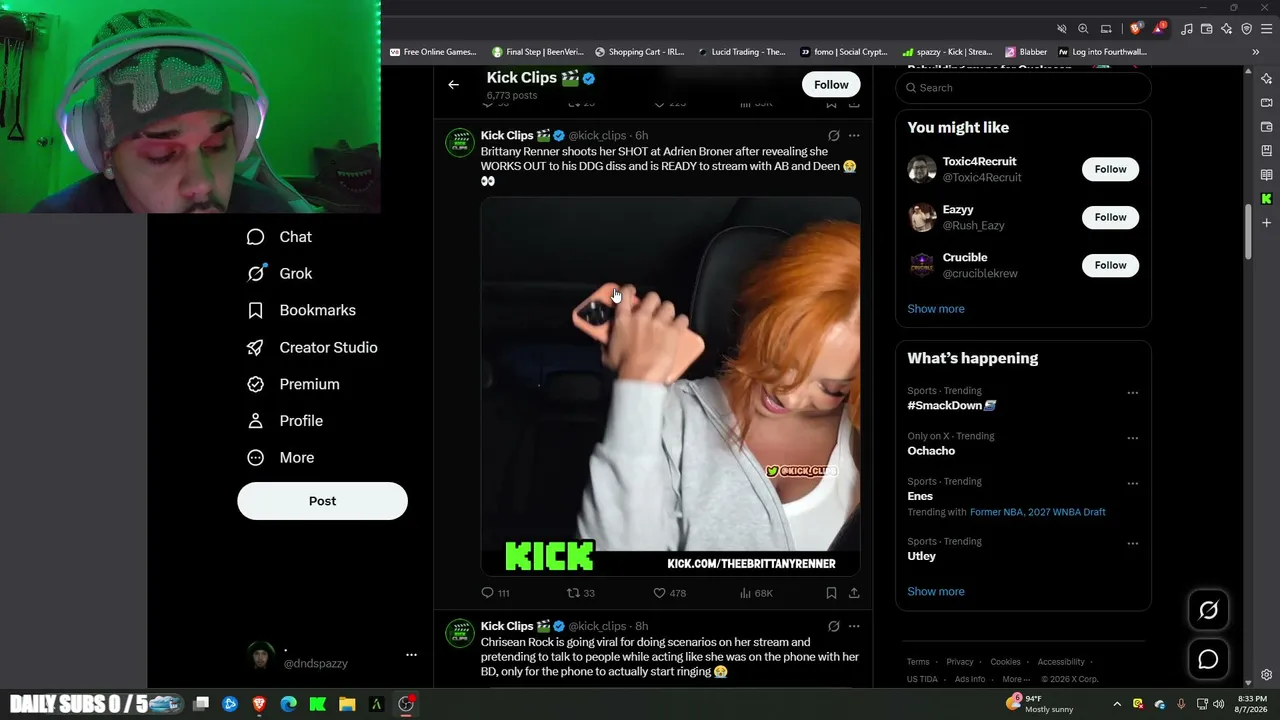The image size is (1280, 720).
Task: Follow Kick Clips from the header
Action: click(x=831, y=85)
